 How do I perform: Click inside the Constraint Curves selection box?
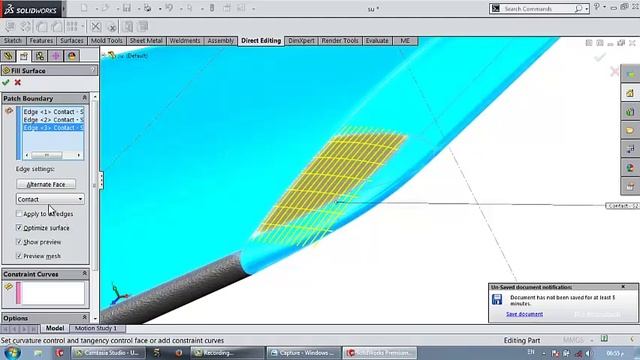(x=53, y=293)
